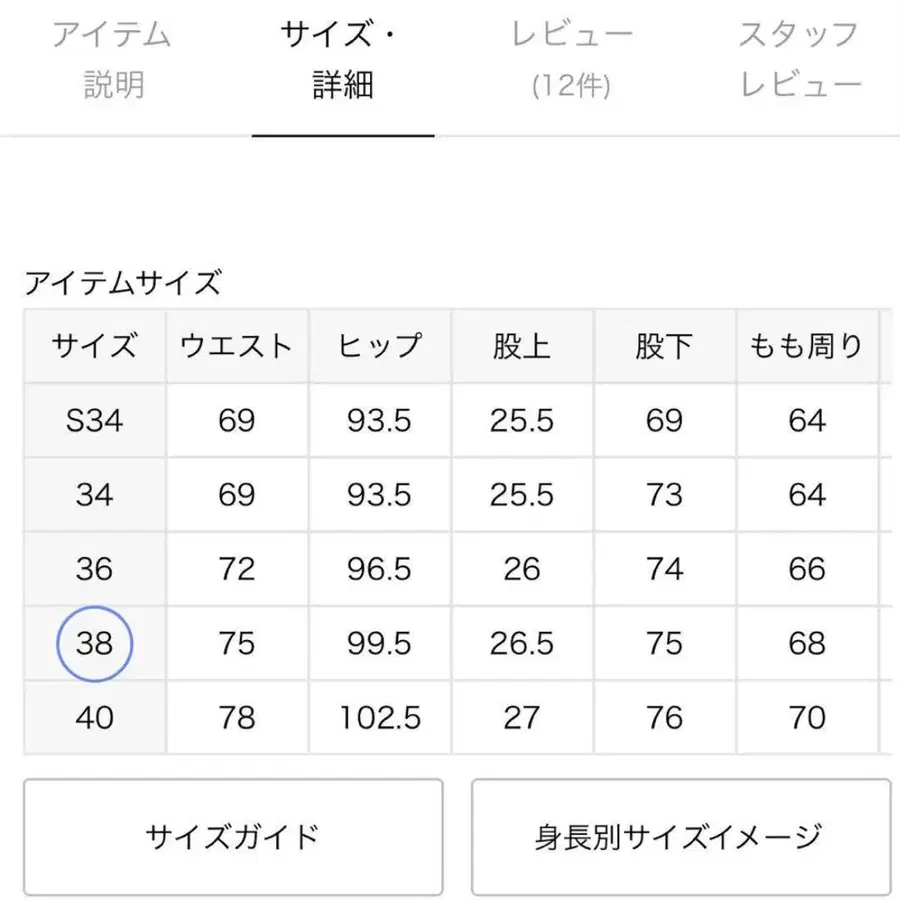
Task: Select the サイズ・詳細 tab
Action: [342, 60]
